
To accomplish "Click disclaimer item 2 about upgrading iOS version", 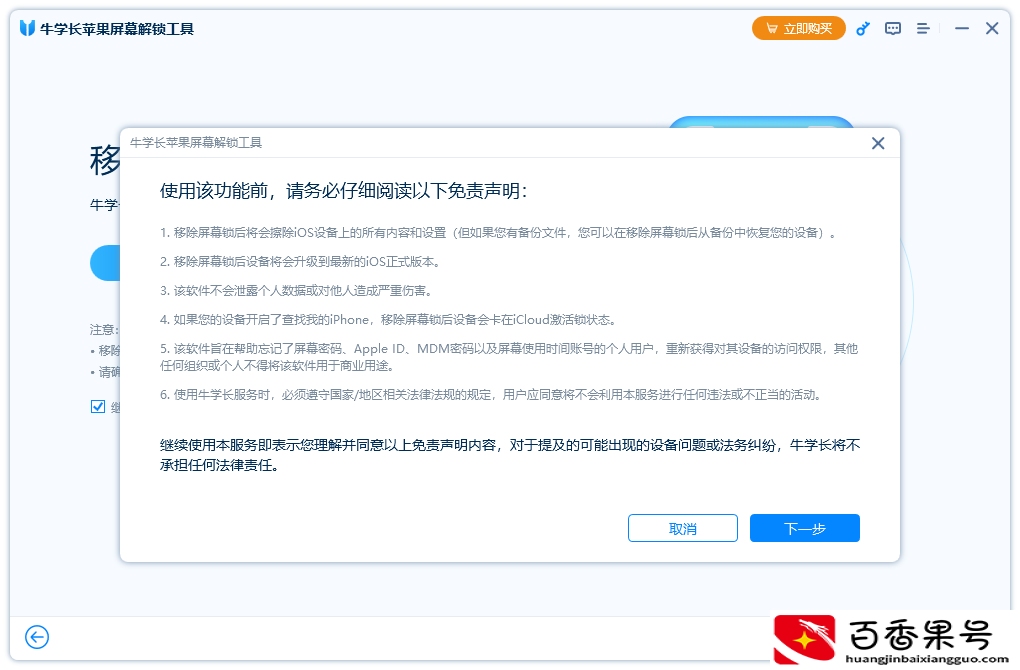I will [x=301, y=261].
